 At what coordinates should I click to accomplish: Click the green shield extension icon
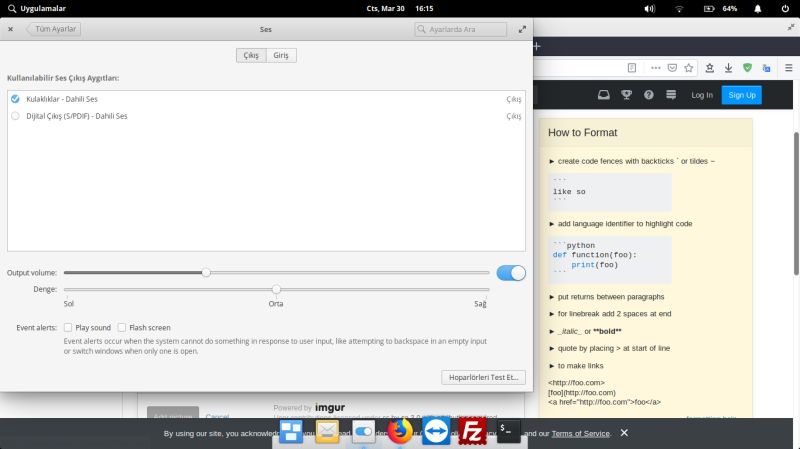click(x=747, y=68)
